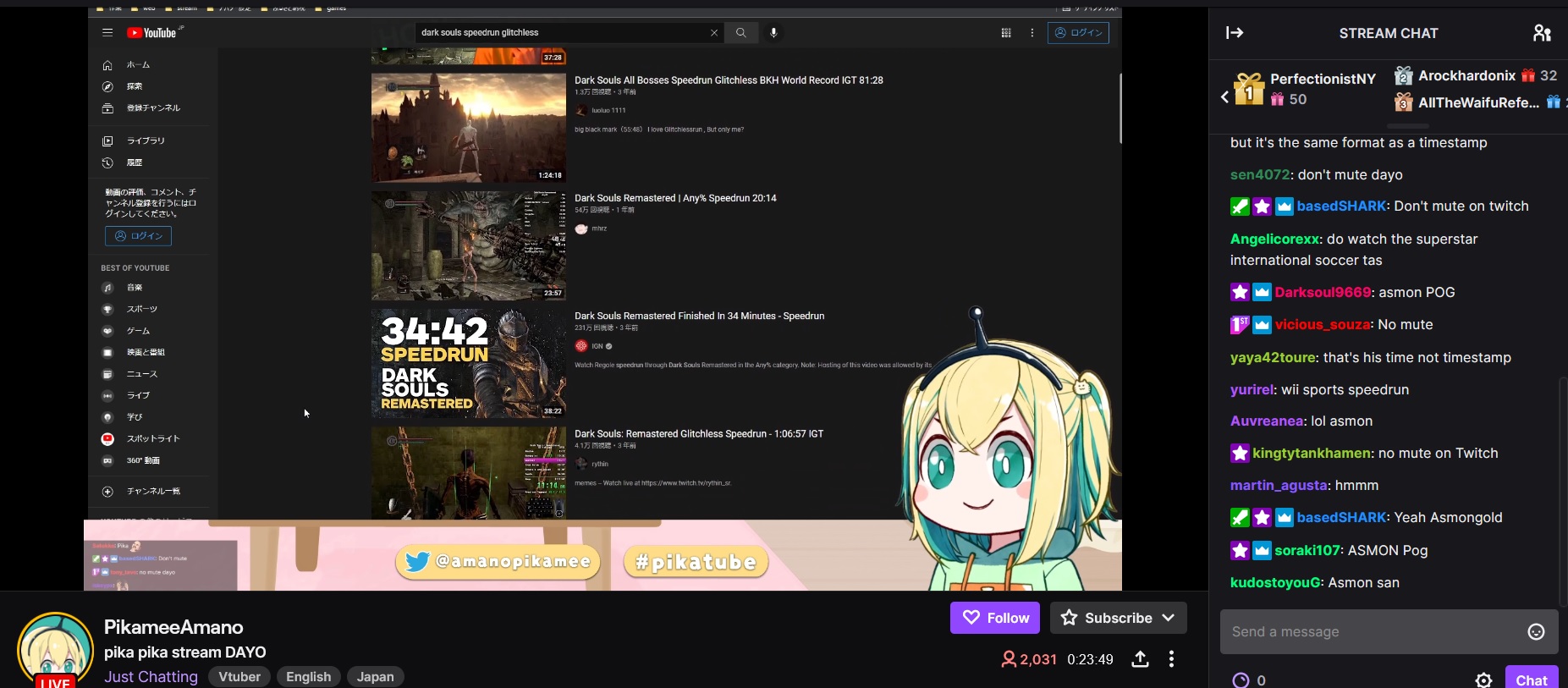This screenshot has height=688, width=1568.
Task: Click the YouTube page scrollbar
Action: [x=1120, y=108]
